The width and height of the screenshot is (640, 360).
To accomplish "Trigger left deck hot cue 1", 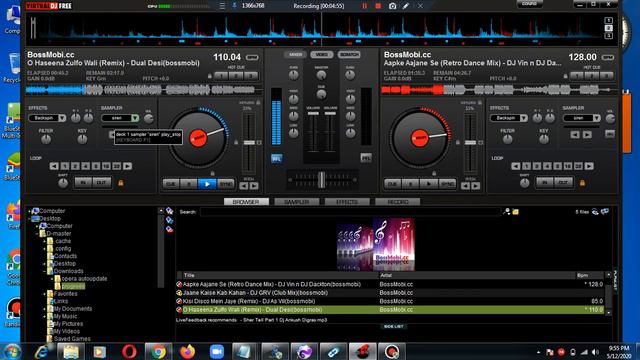I will tap(221, 76).
